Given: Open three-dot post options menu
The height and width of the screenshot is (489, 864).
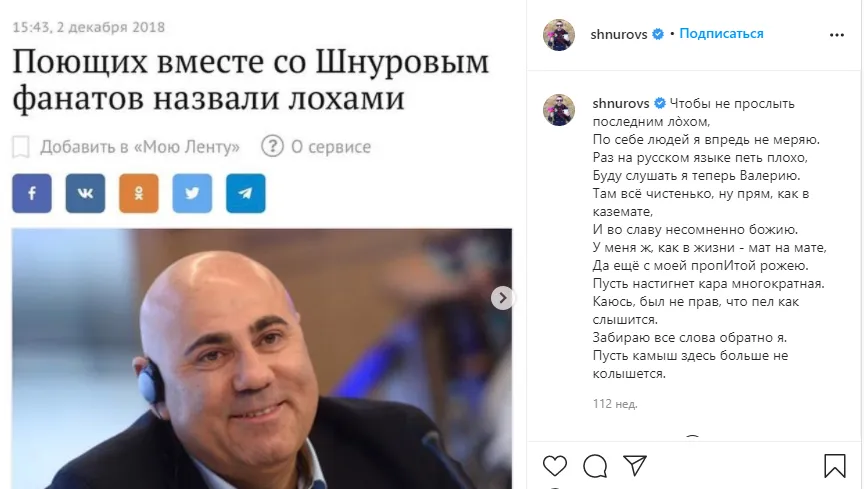Looking at the screenshot, I should pos(836,35).
